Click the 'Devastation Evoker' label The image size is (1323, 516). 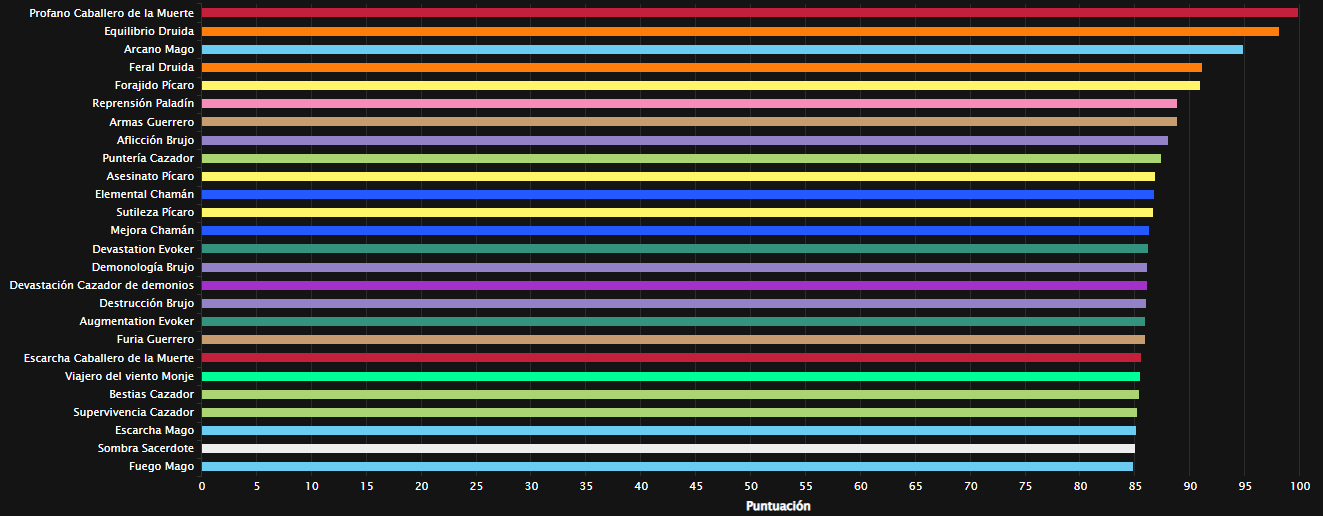[143, 248]
